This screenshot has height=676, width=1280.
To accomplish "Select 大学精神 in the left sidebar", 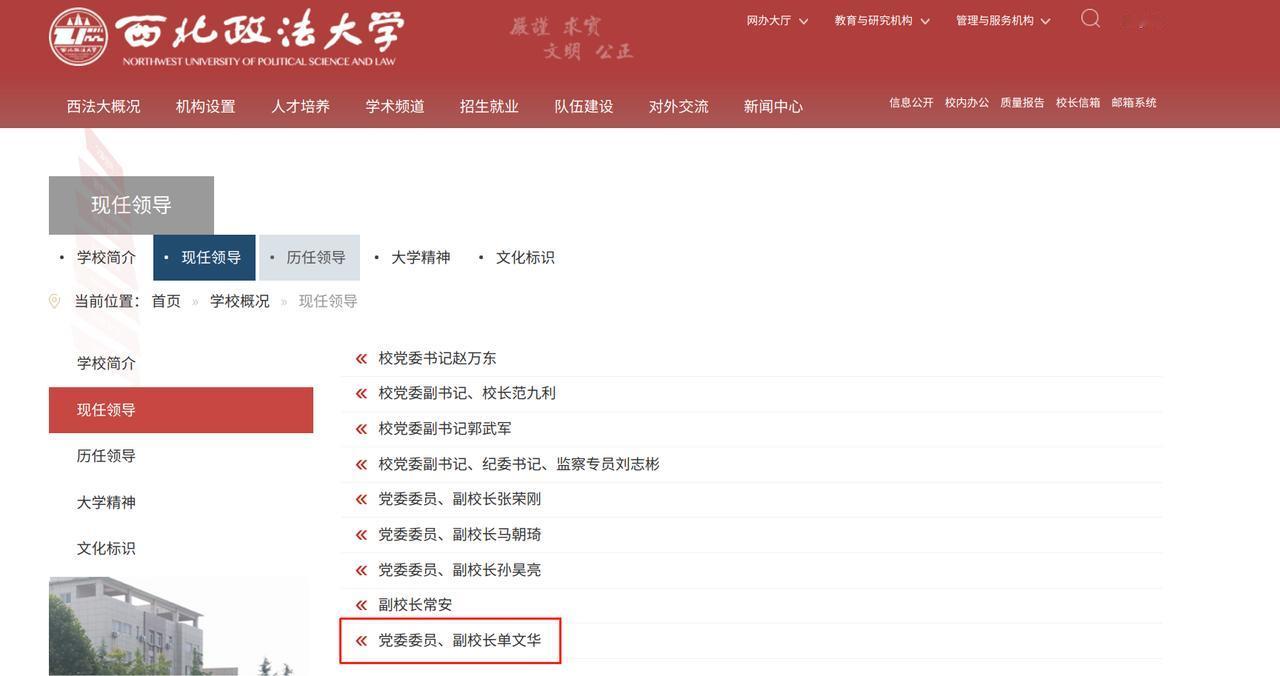I will pos(106,501).
